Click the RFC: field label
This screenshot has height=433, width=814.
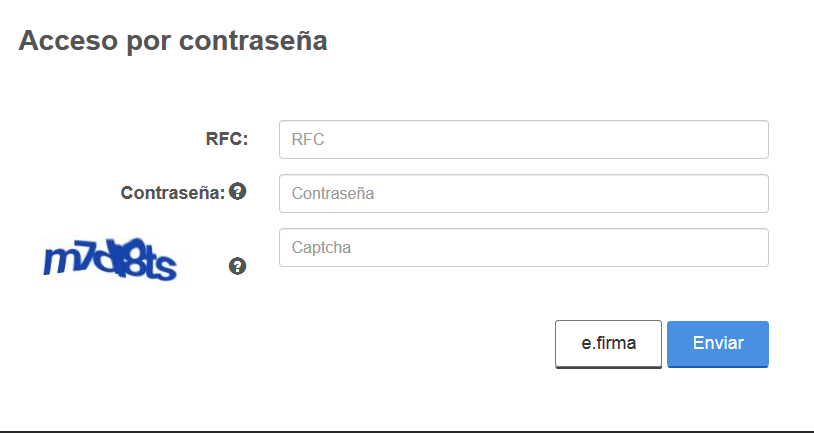[227, 139]
